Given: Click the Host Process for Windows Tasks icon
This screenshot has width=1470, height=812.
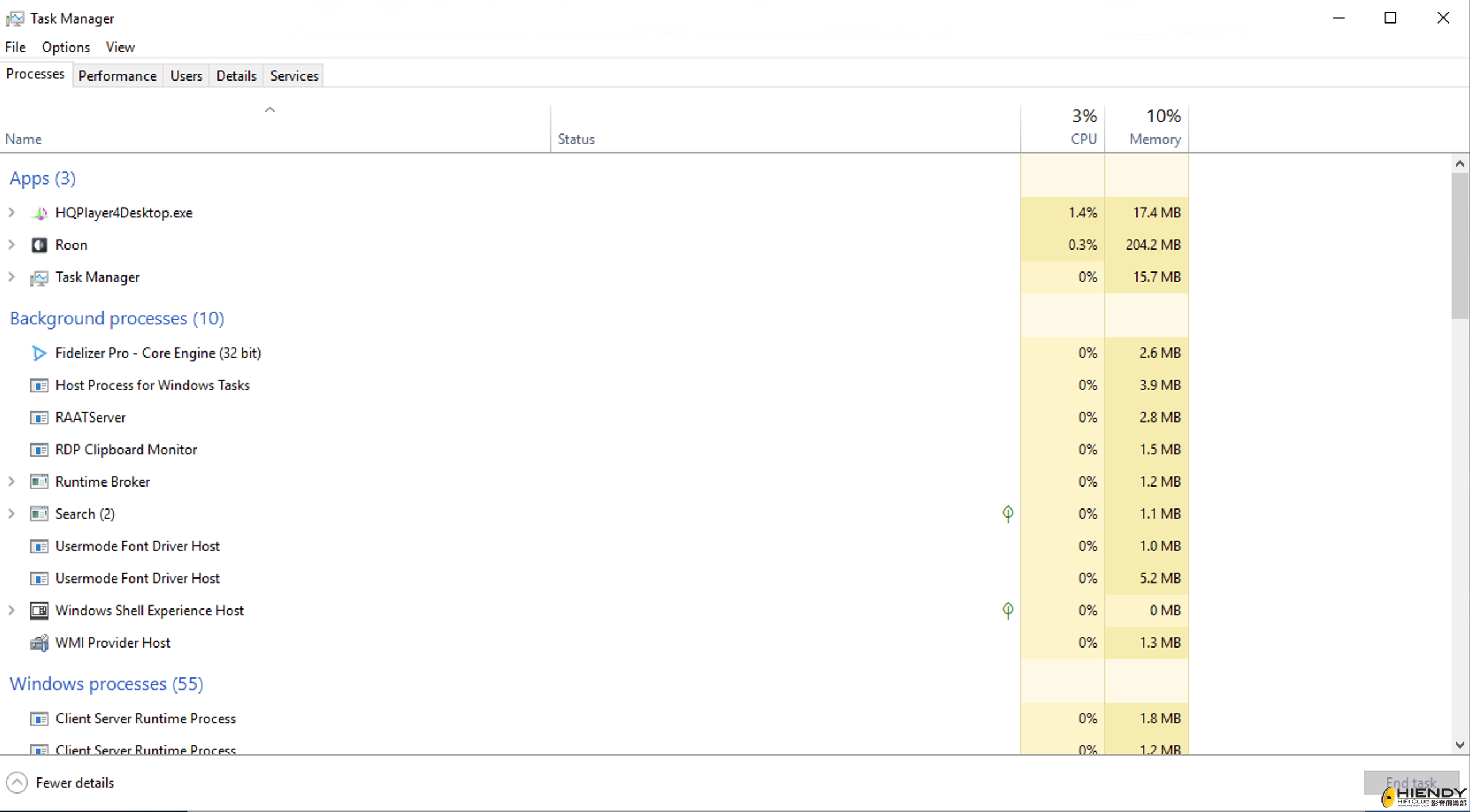Looking at the screenshot, I should pyautogui.click(x=39, y=385).
